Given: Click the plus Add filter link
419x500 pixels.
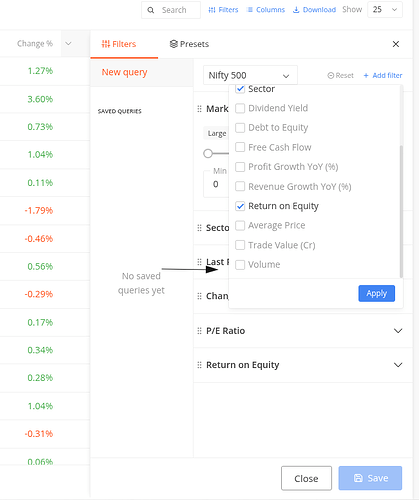Looking at the screenshot, I should coord(383,75).
